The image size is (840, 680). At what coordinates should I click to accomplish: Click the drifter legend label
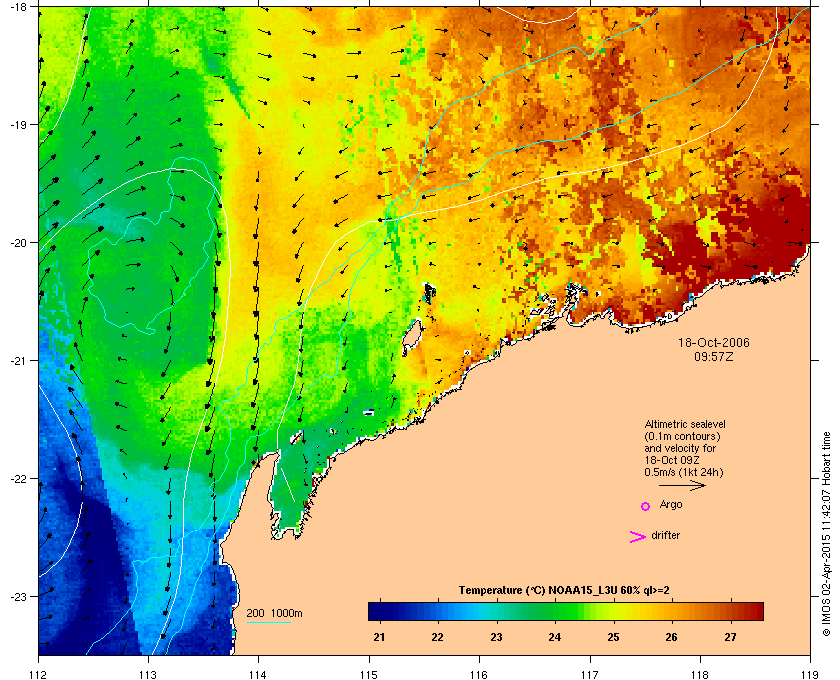pos(665,535)
